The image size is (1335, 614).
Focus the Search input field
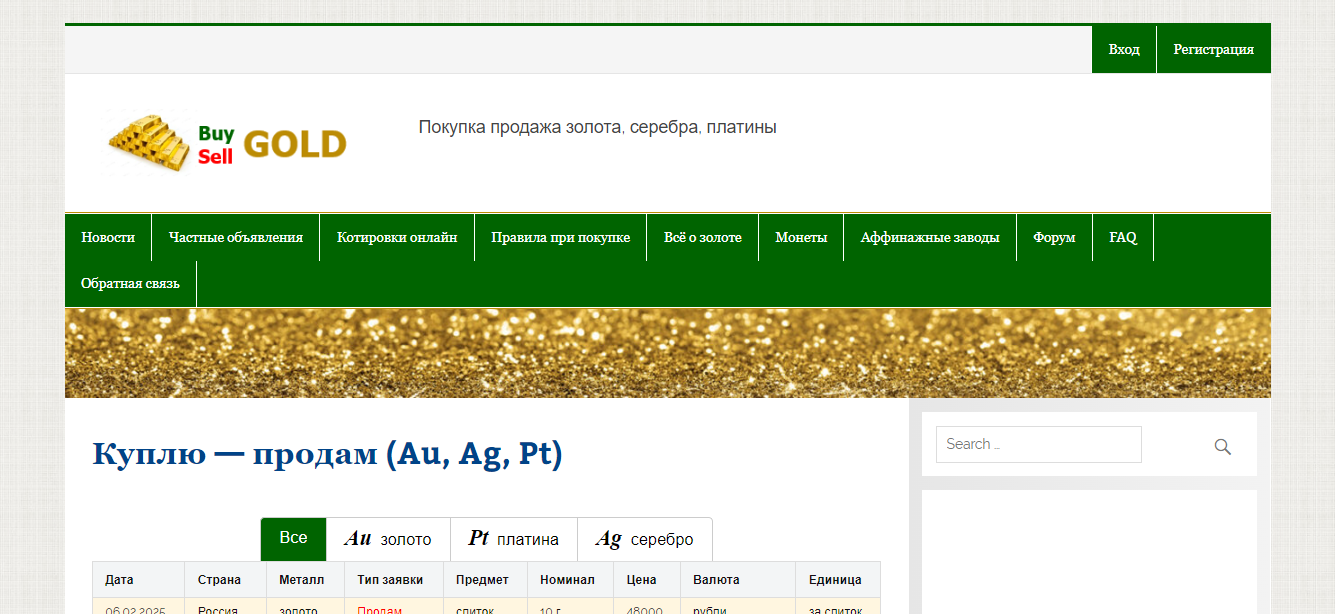coord(1038,444)
